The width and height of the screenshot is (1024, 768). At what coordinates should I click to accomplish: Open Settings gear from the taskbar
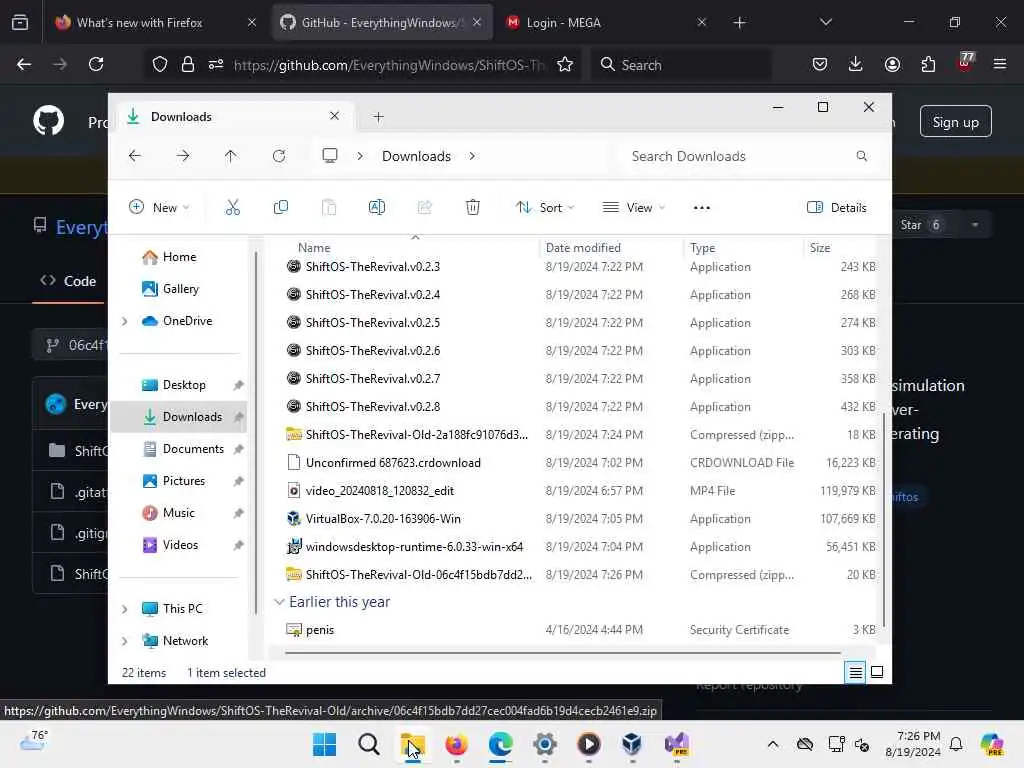coord(545,744)
